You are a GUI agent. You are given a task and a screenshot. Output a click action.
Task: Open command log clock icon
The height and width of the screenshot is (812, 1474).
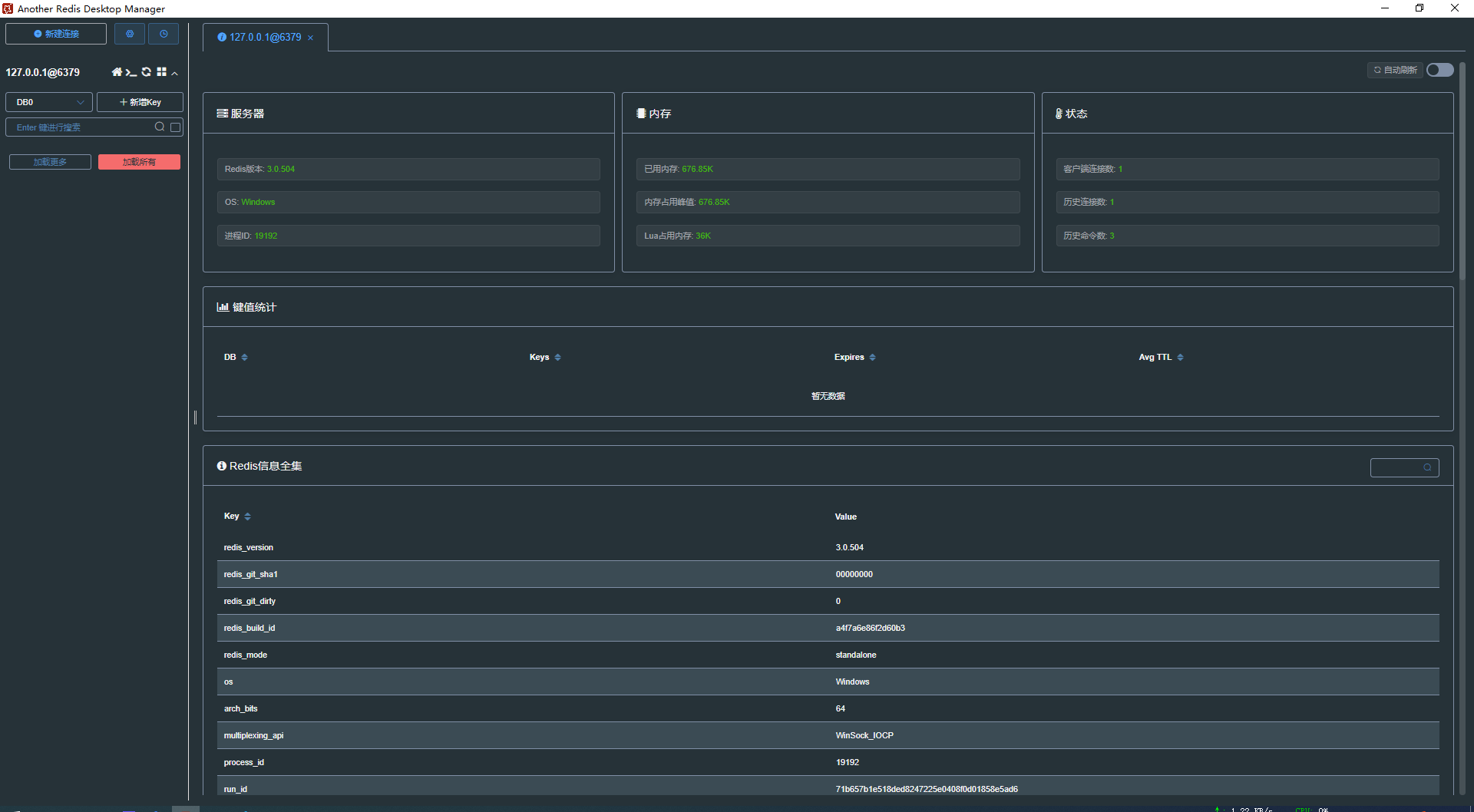point(164,34)
